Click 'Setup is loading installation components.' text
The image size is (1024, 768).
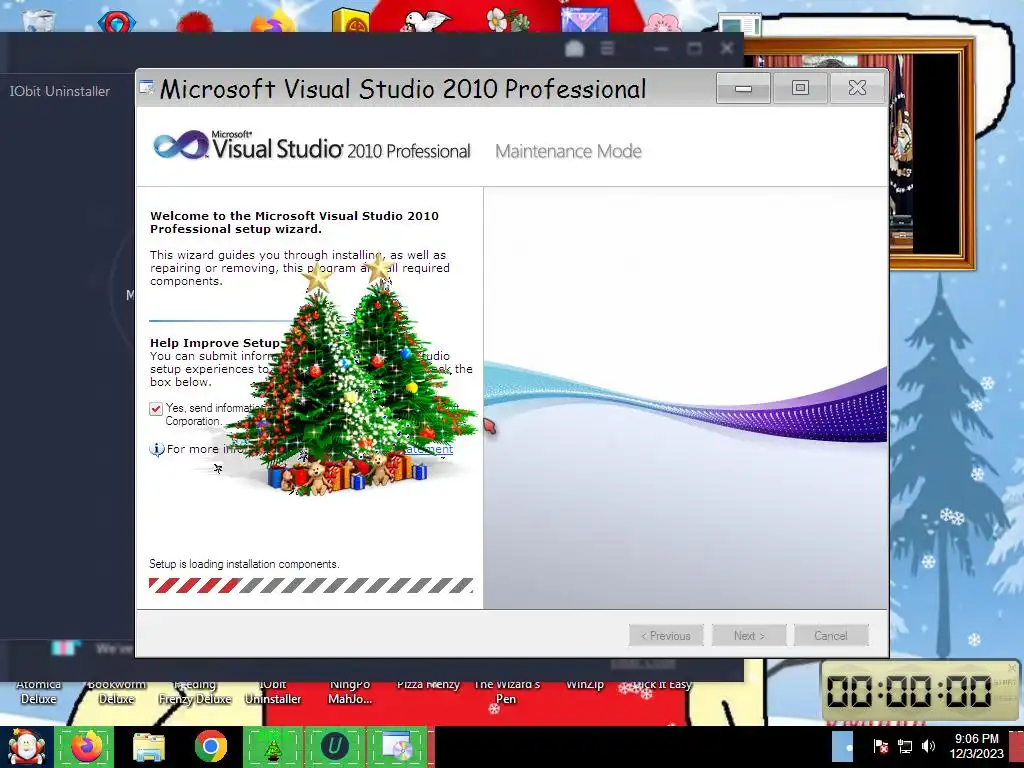(x=244, y=564)
